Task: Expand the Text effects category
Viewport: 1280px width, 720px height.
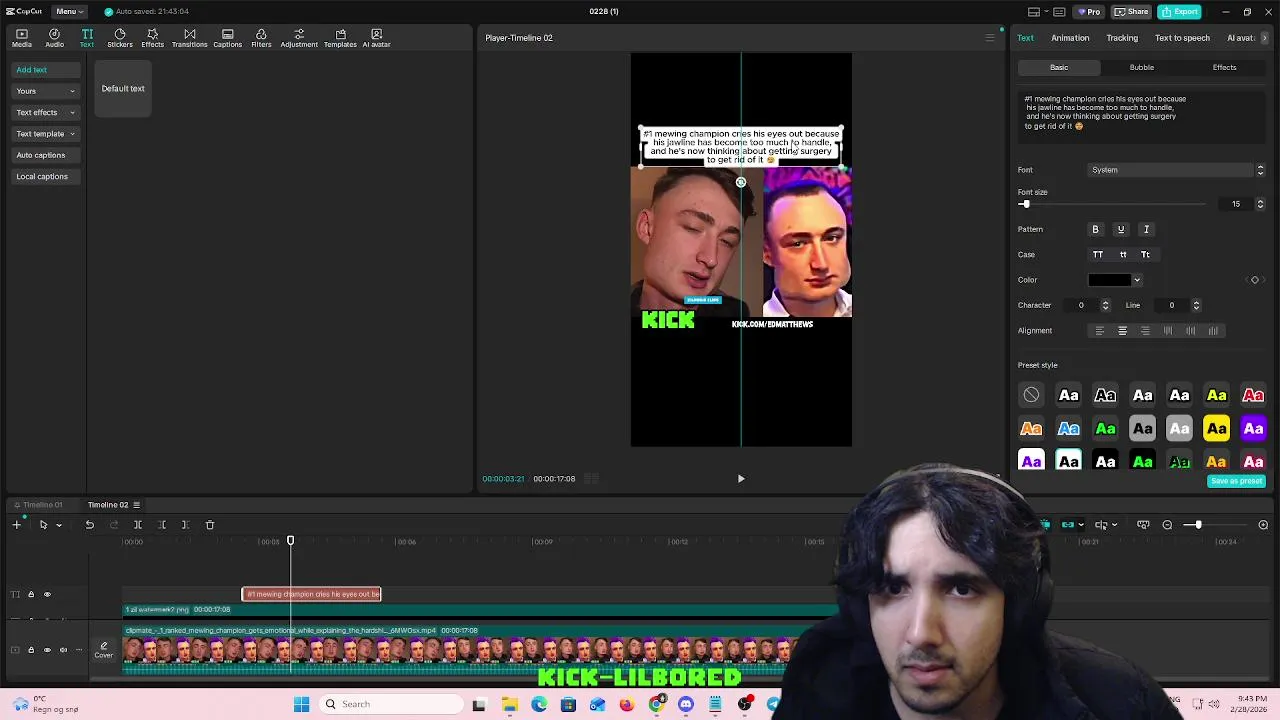Action: tap(45, 112)
